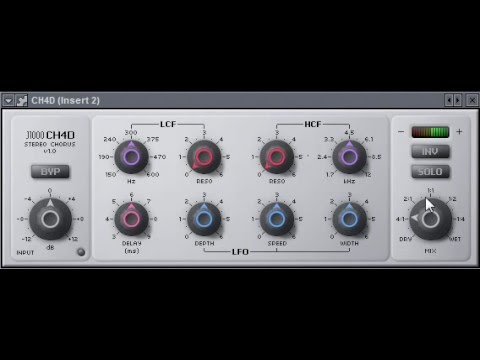Open the plugin options dropdown arrow
The height and width of the screenshot is (360, 480).
[x=8, y=100]
